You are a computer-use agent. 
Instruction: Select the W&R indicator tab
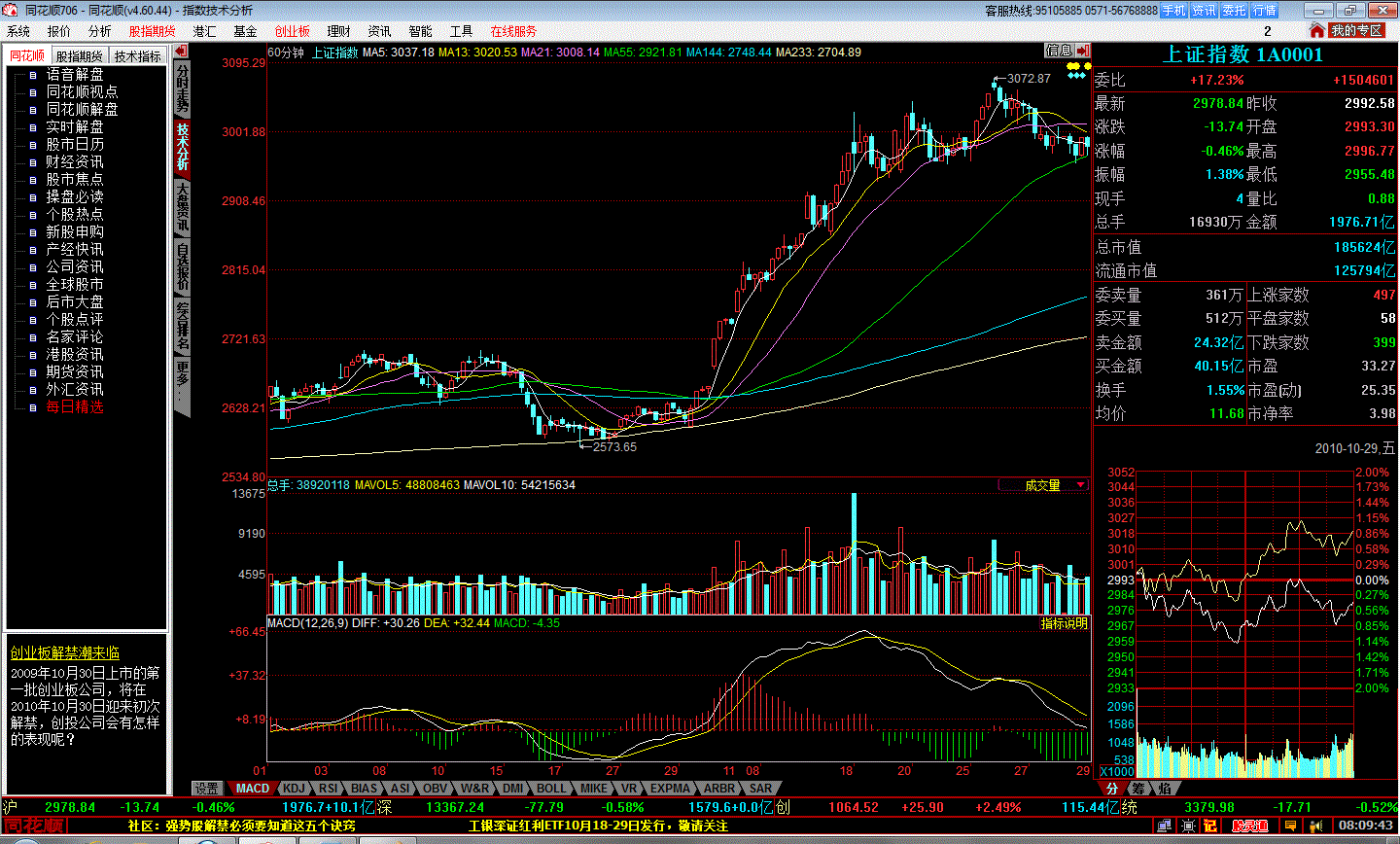(x=475, y=789)
